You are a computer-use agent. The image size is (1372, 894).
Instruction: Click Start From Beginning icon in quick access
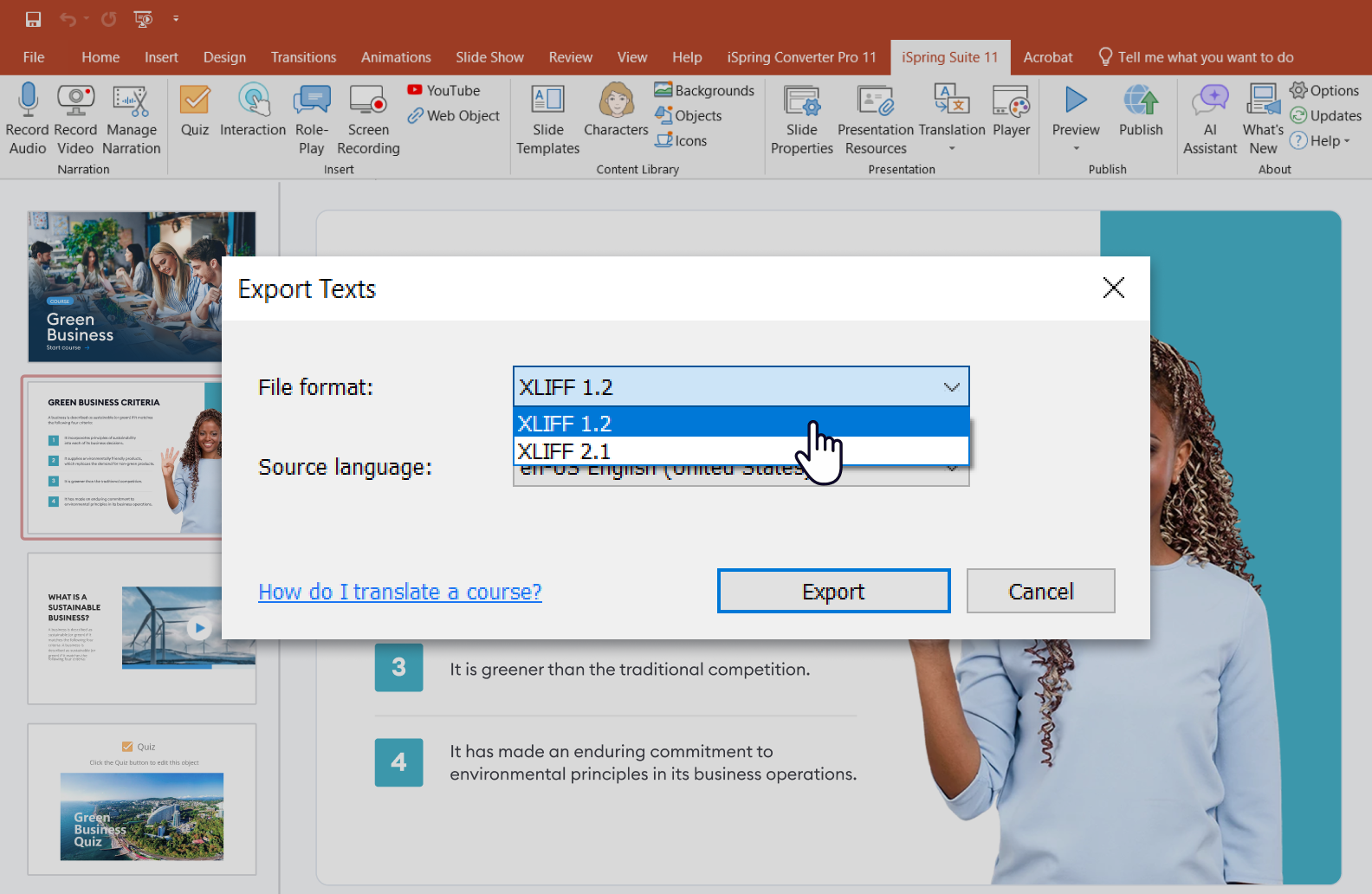pyautogui.click(x=143, y=18)
